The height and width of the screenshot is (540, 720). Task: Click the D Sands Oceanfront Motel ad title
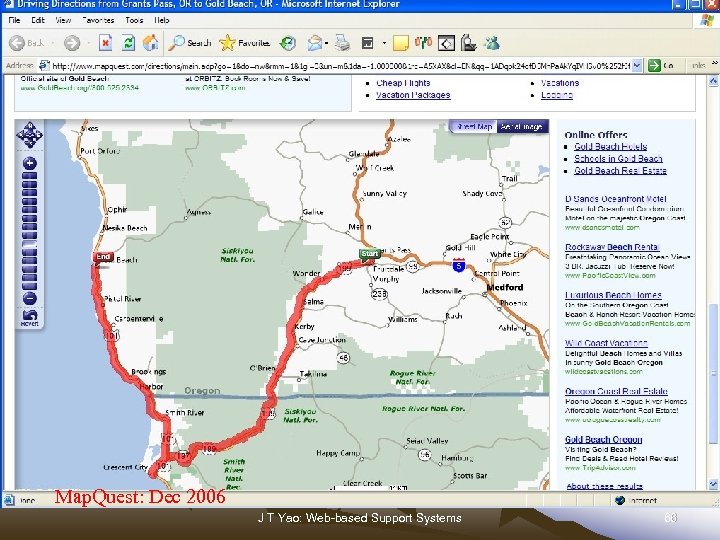615,199
